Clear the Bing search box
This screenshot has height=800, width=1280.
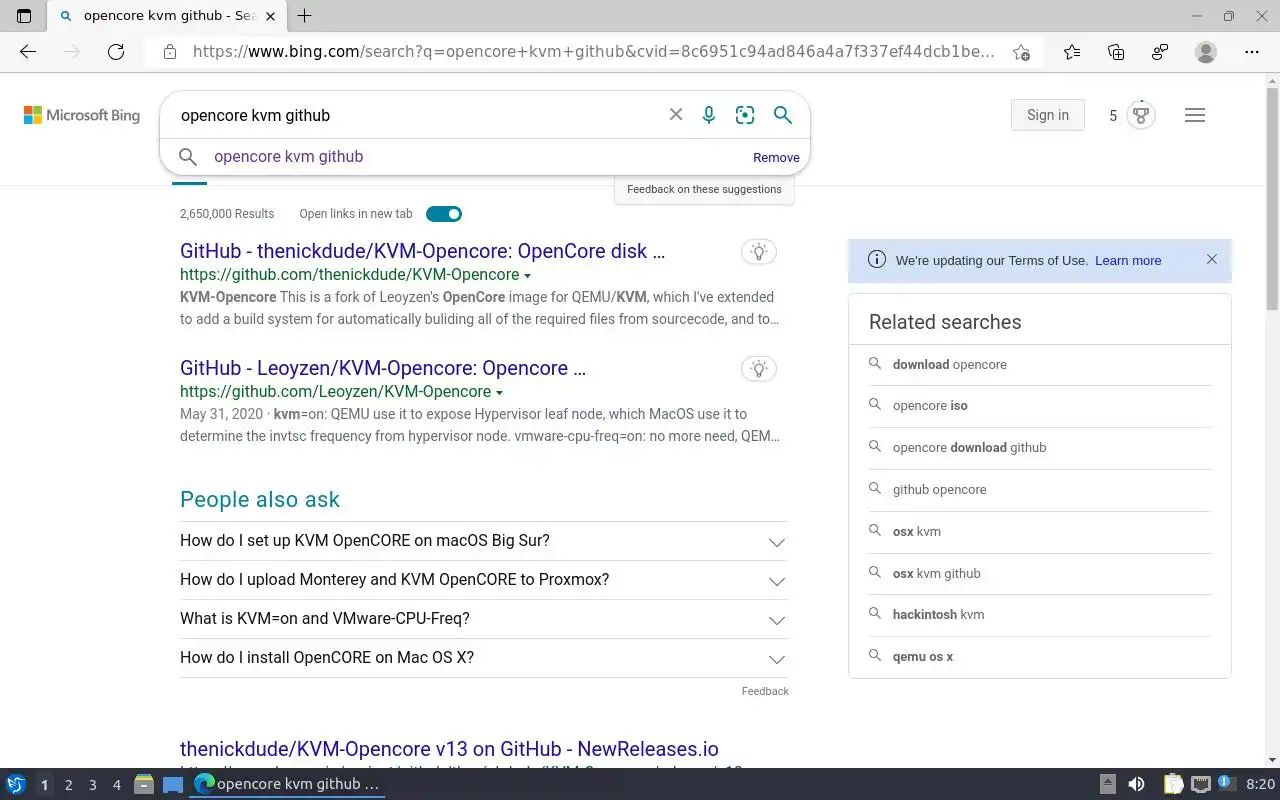[x=676, y=115]
